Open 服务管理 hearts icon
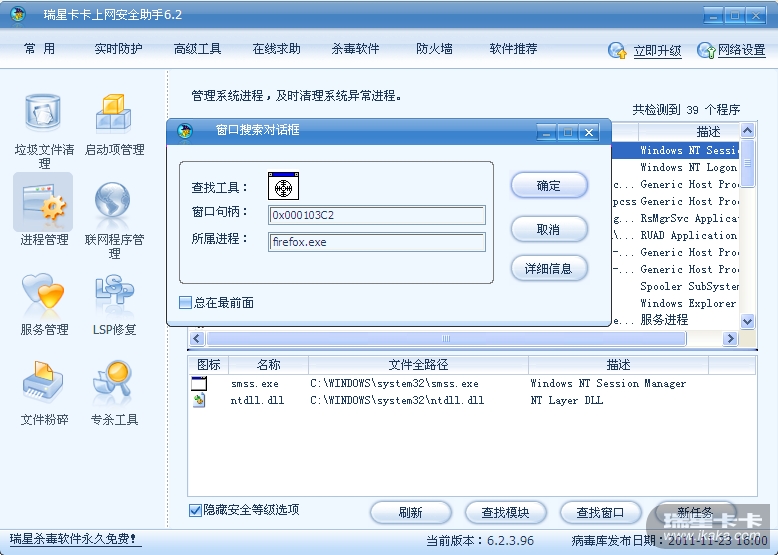Viewport: 778px width, 555px height. tap(43, 292)
